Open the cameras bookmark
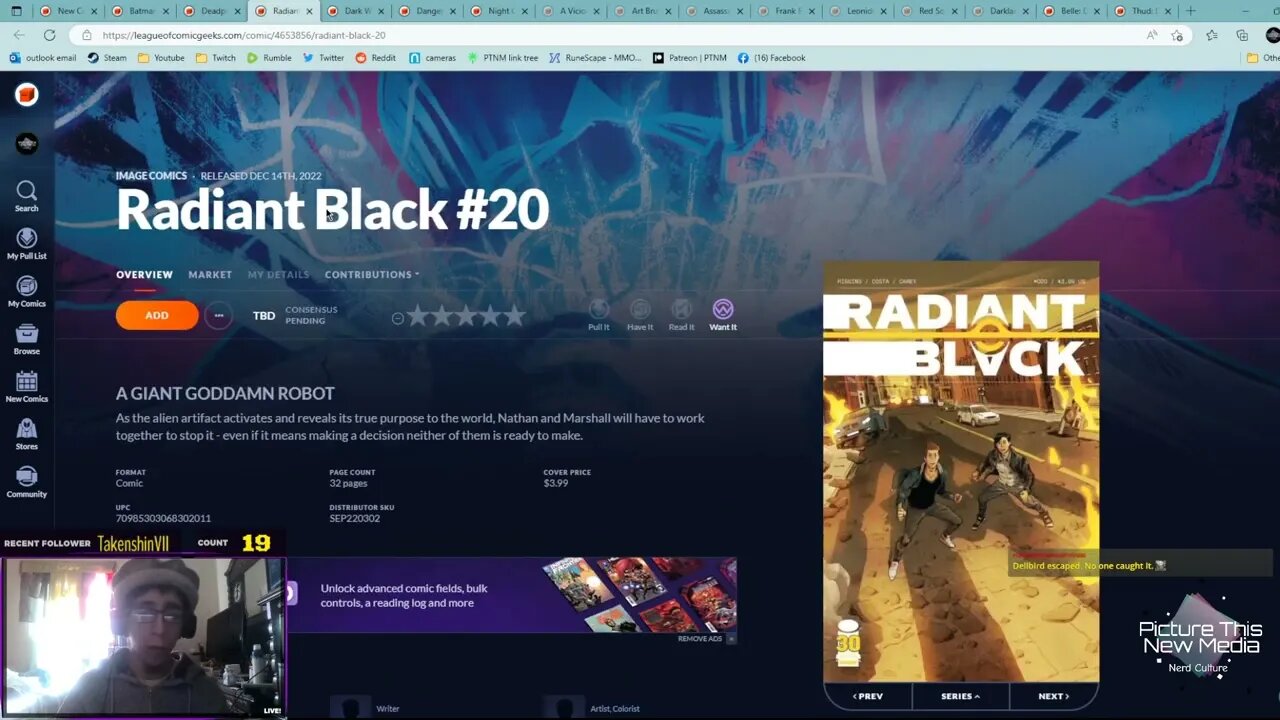The image size is (1280, 720). 432,58
